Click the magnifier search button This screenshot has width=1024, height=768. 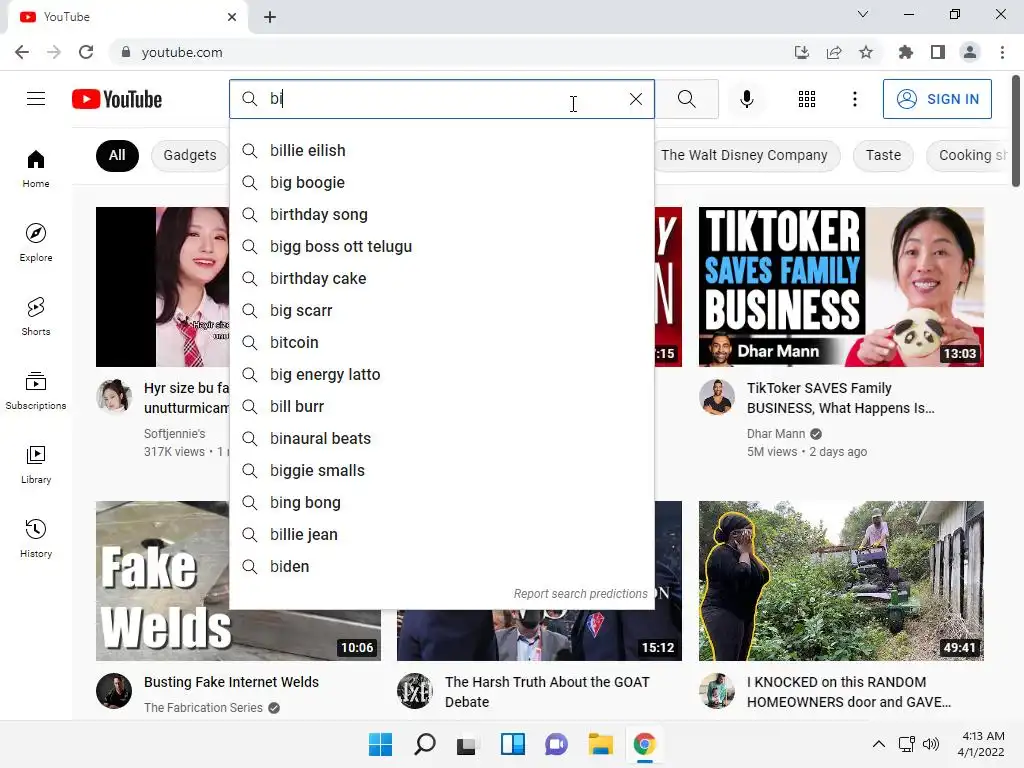click(x=686, y=99)
